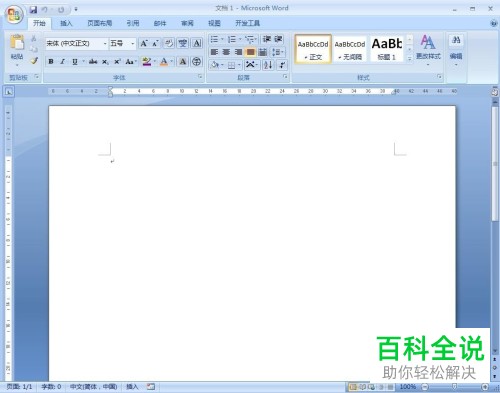Screen dimensions: 500x393
Task: Open Word help icon at ribbon right
Action: click(494, 23)
